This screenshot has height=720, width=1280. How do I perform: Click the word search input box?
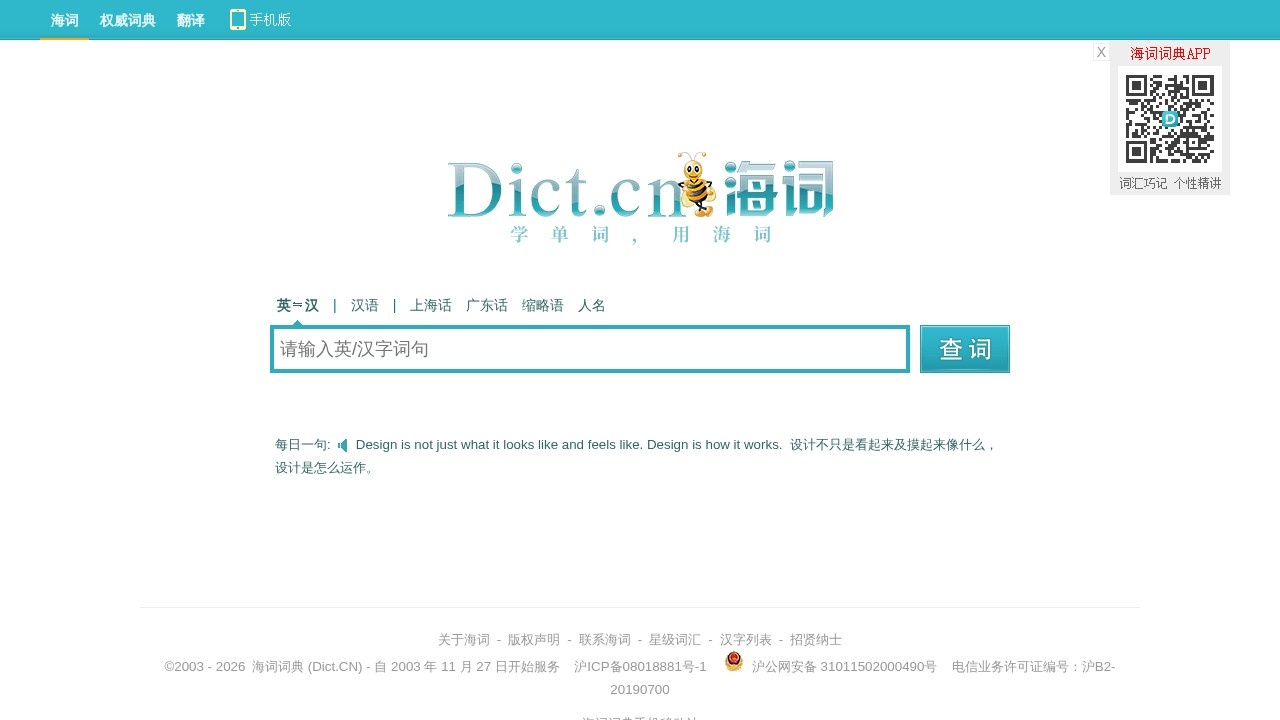coord(590,348)
